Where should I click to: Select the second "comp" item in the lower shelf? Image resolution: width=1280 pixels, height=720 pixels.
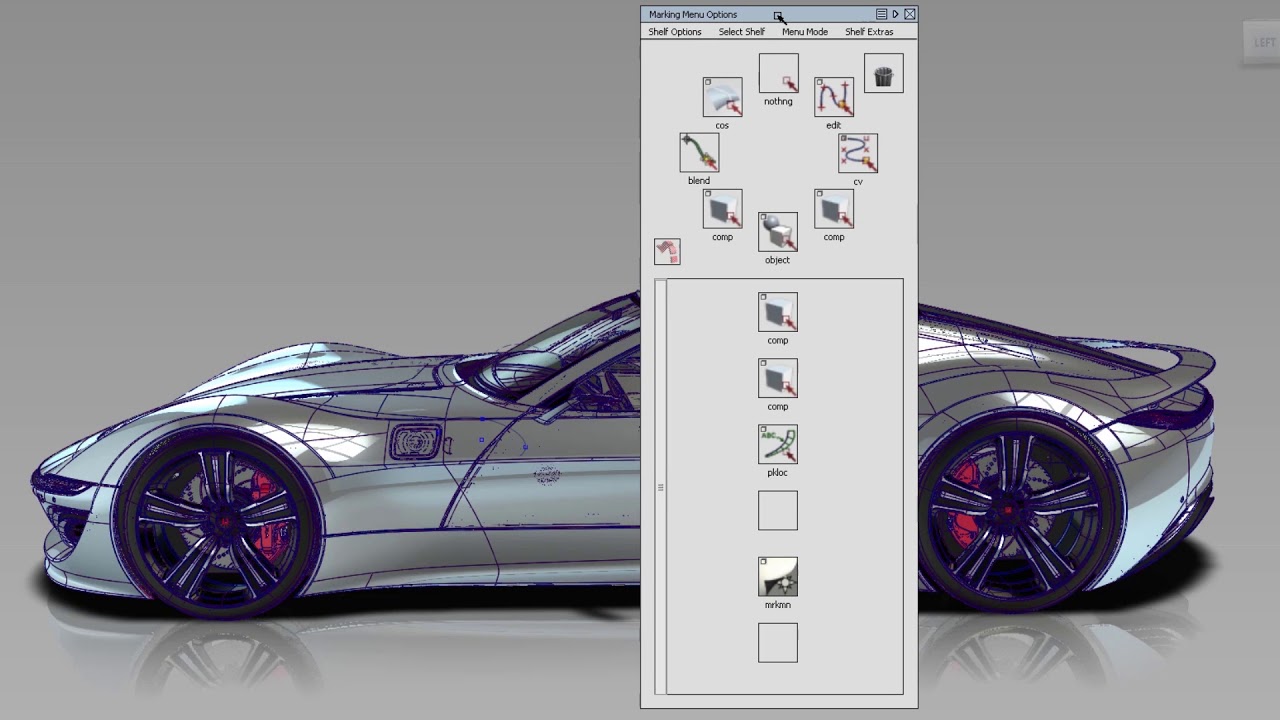pos(777,378)
